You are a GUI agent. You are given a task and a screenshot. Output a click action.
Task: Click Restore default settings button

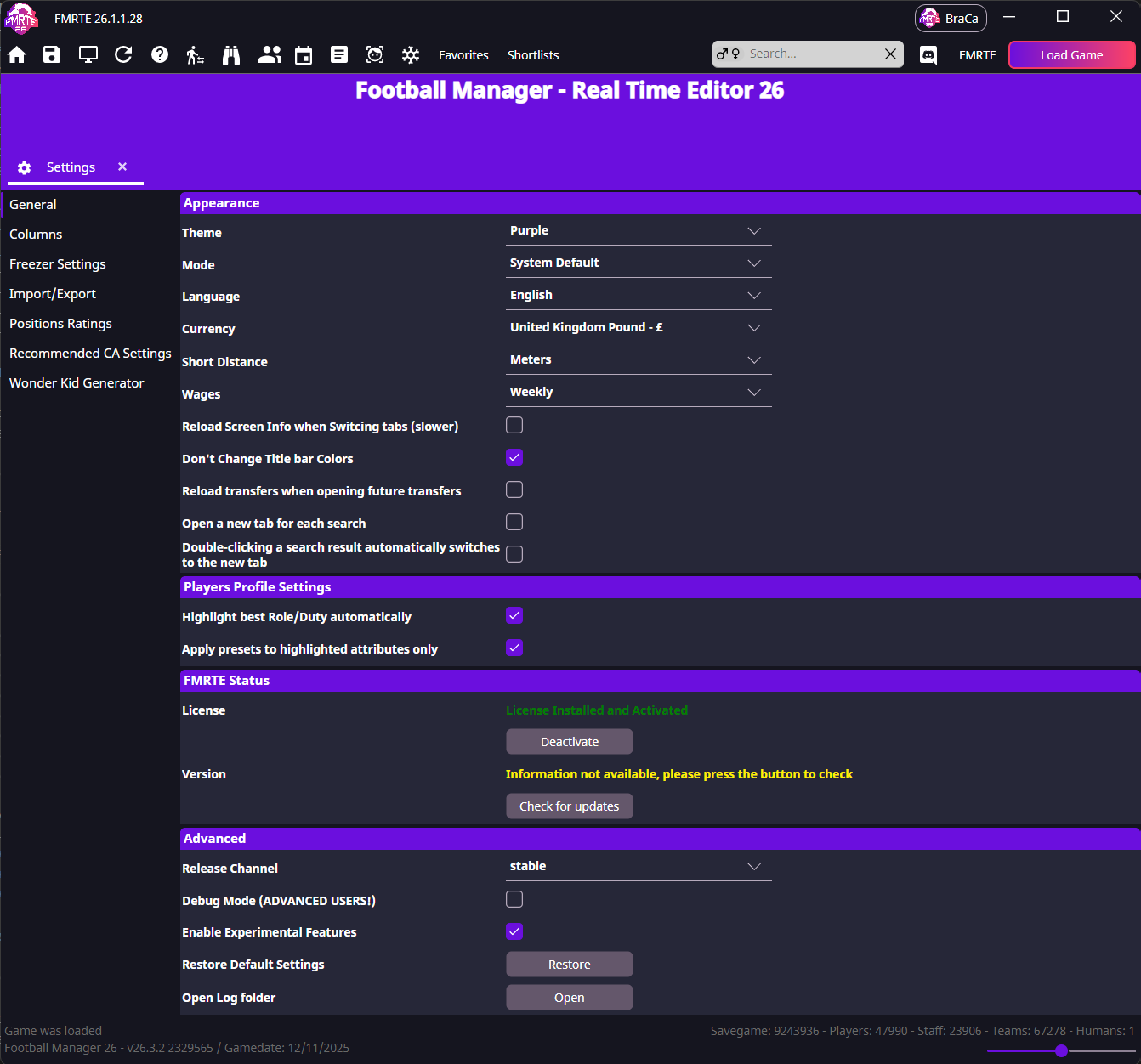[570, 965]
